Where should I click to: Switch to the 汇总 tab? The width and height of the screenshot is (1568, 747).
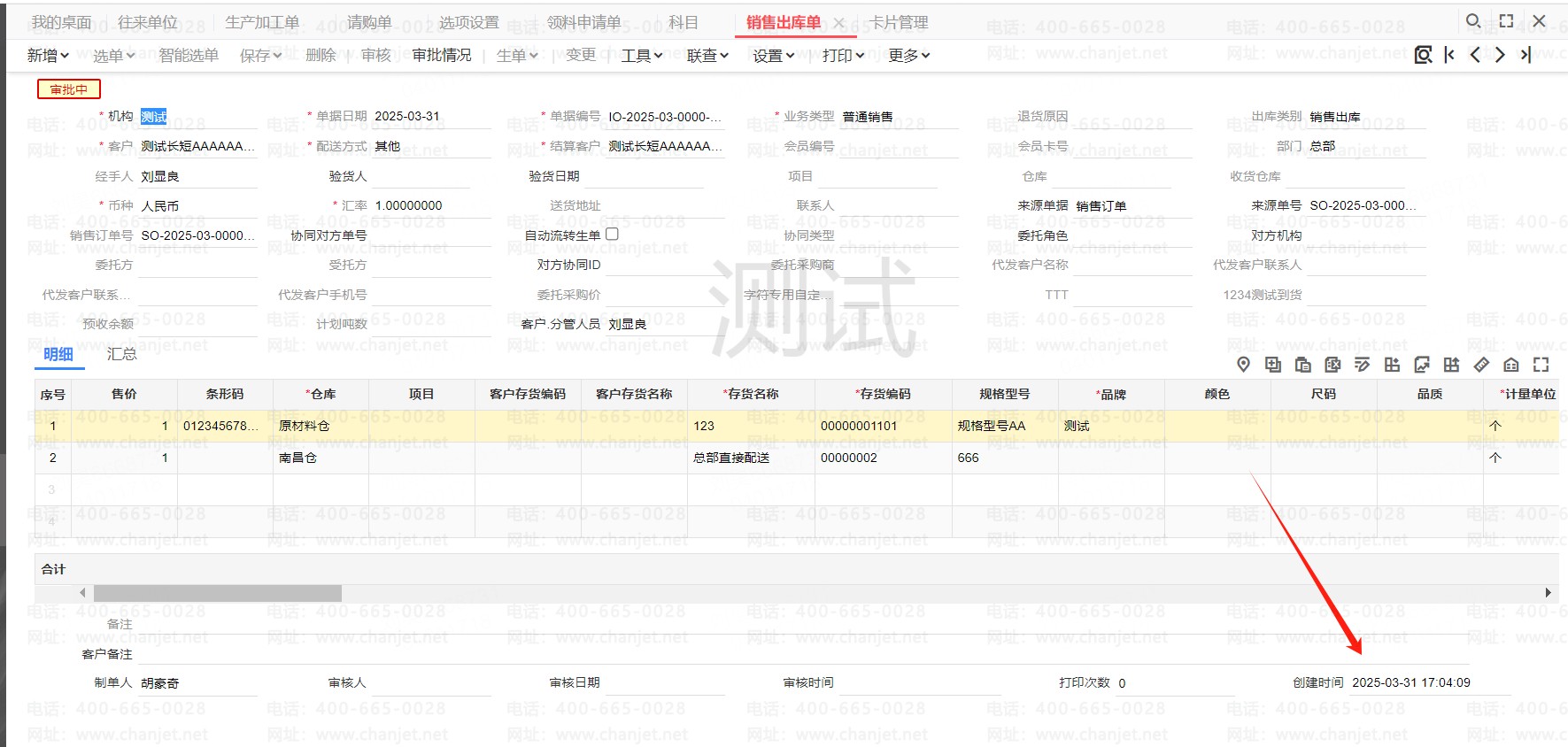[121, 354]
